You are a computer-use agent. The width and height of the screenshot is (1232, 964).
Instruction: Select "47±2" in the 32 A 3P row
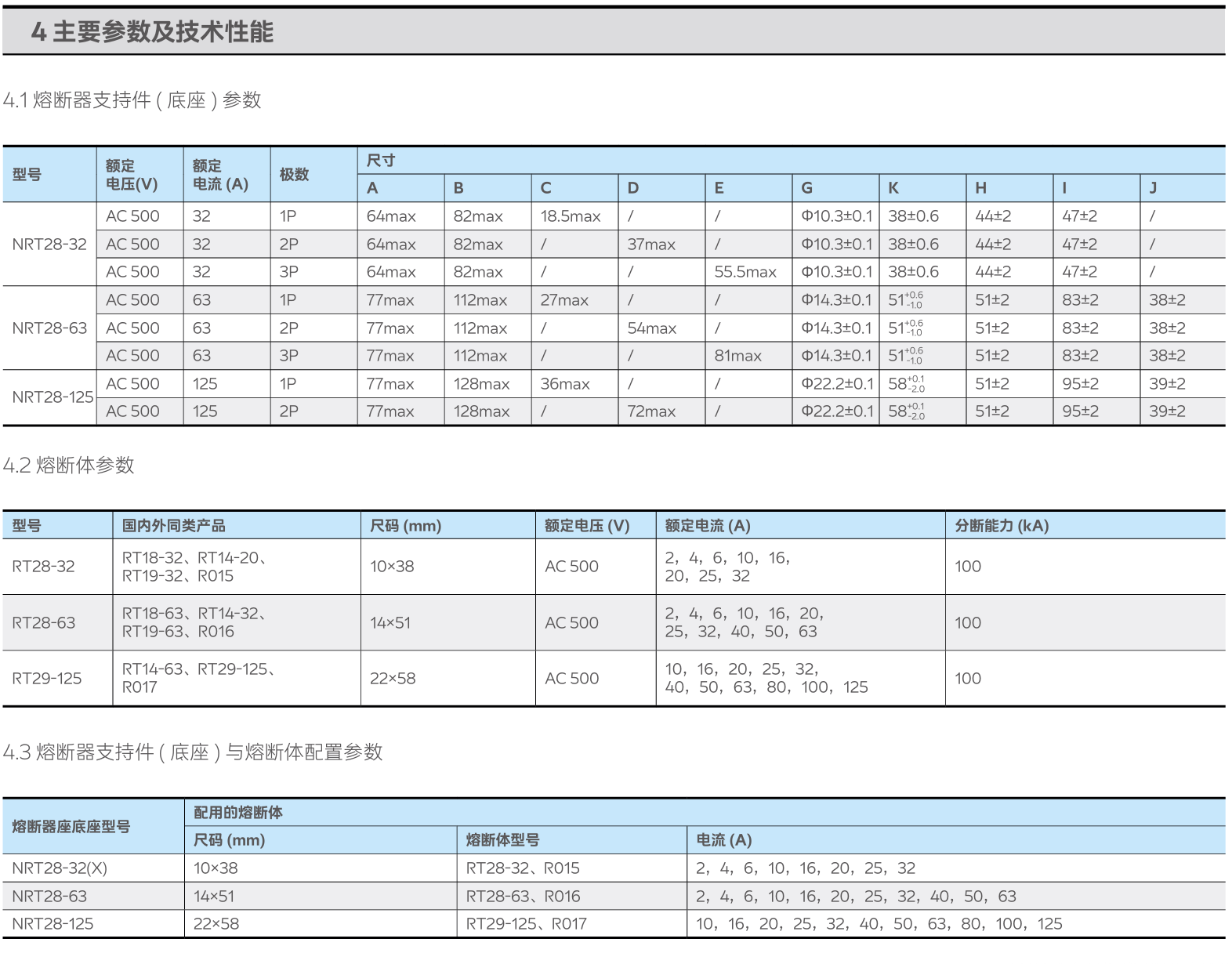tap(1079, 272)
